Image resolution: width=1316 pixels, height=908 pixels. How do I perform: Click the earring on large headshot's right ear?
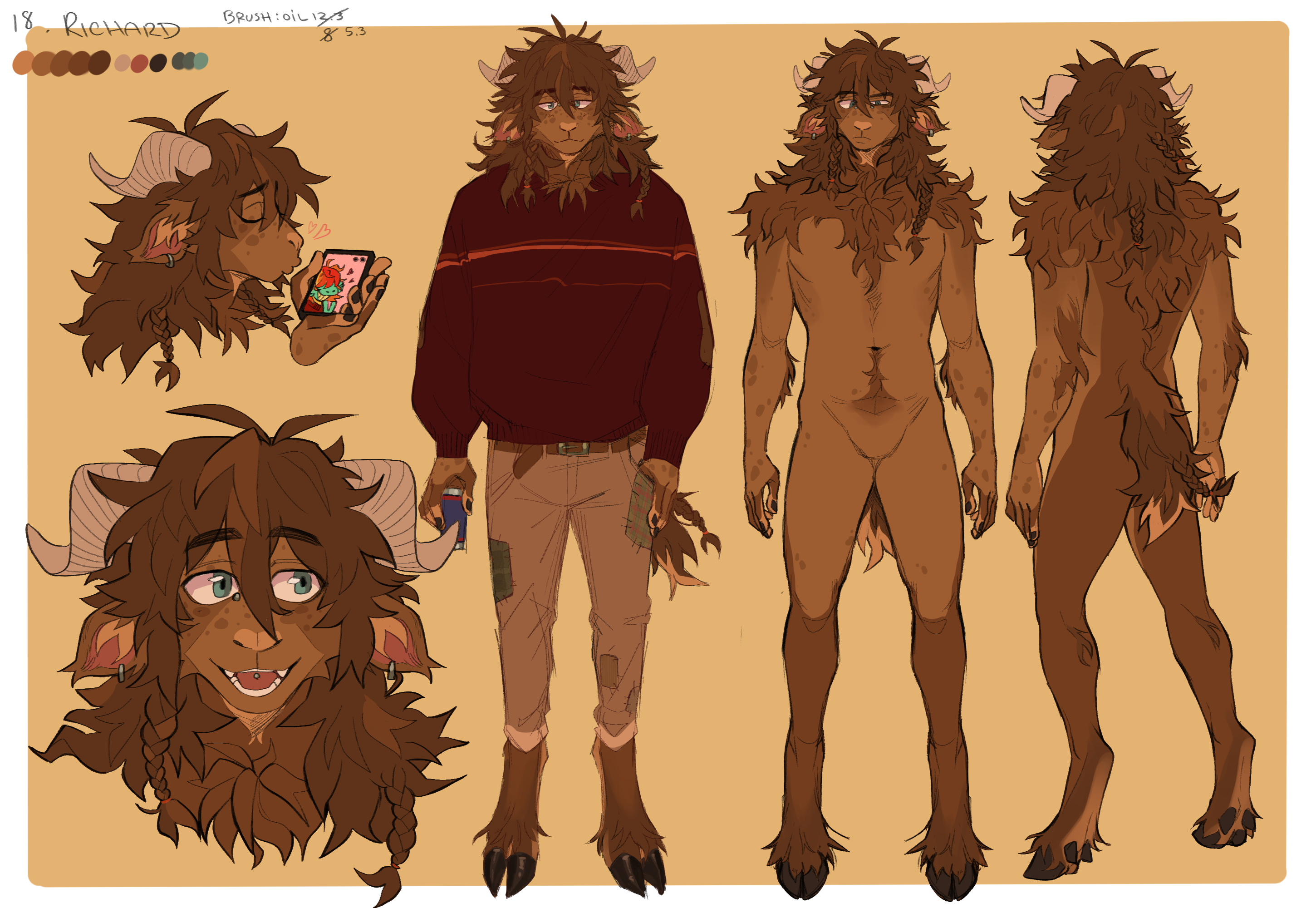coord(392,670)
